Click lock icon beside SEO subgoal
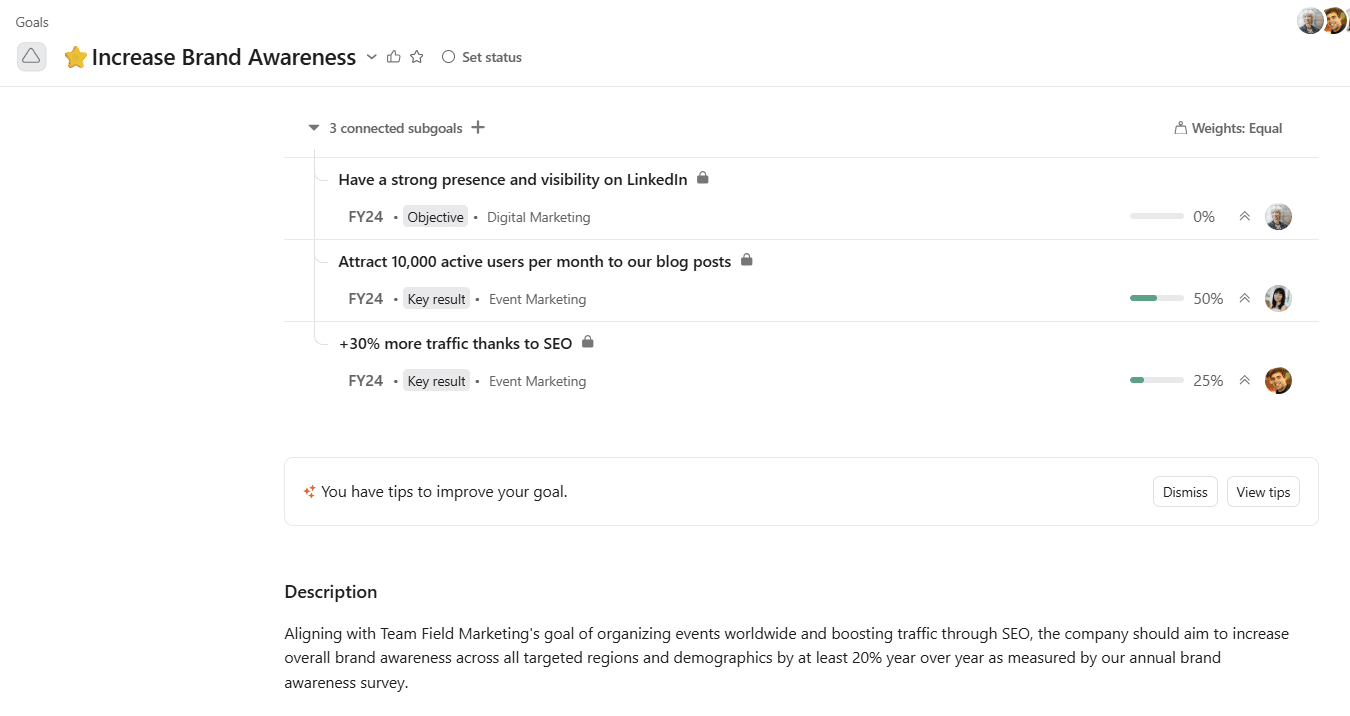The image size is (1350, 716). coord(588,342)
